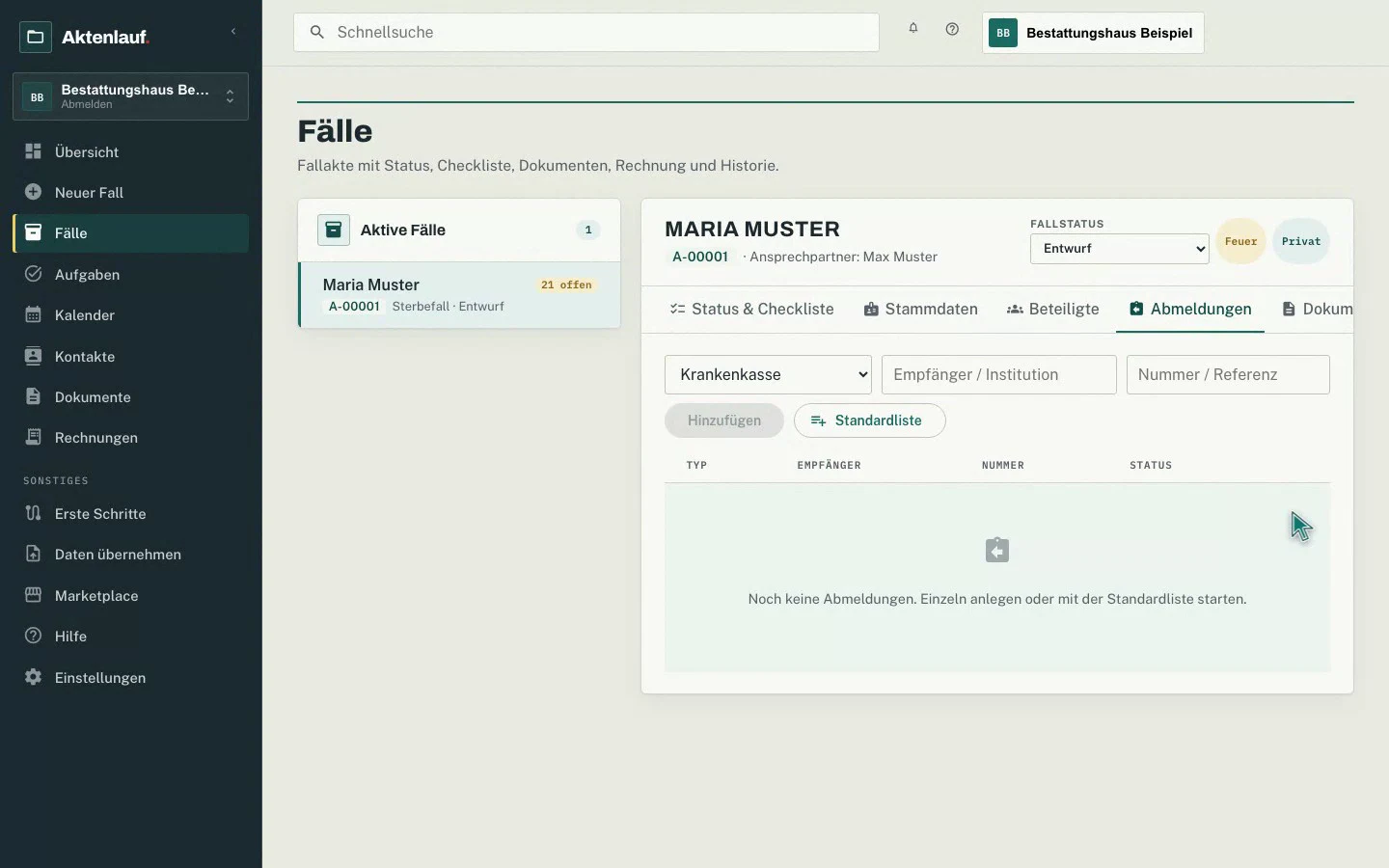Viewport: 1389px width, 868px height.
Task: Click the Fälle archive icon in sidebar
Action: tap(33, 232)
